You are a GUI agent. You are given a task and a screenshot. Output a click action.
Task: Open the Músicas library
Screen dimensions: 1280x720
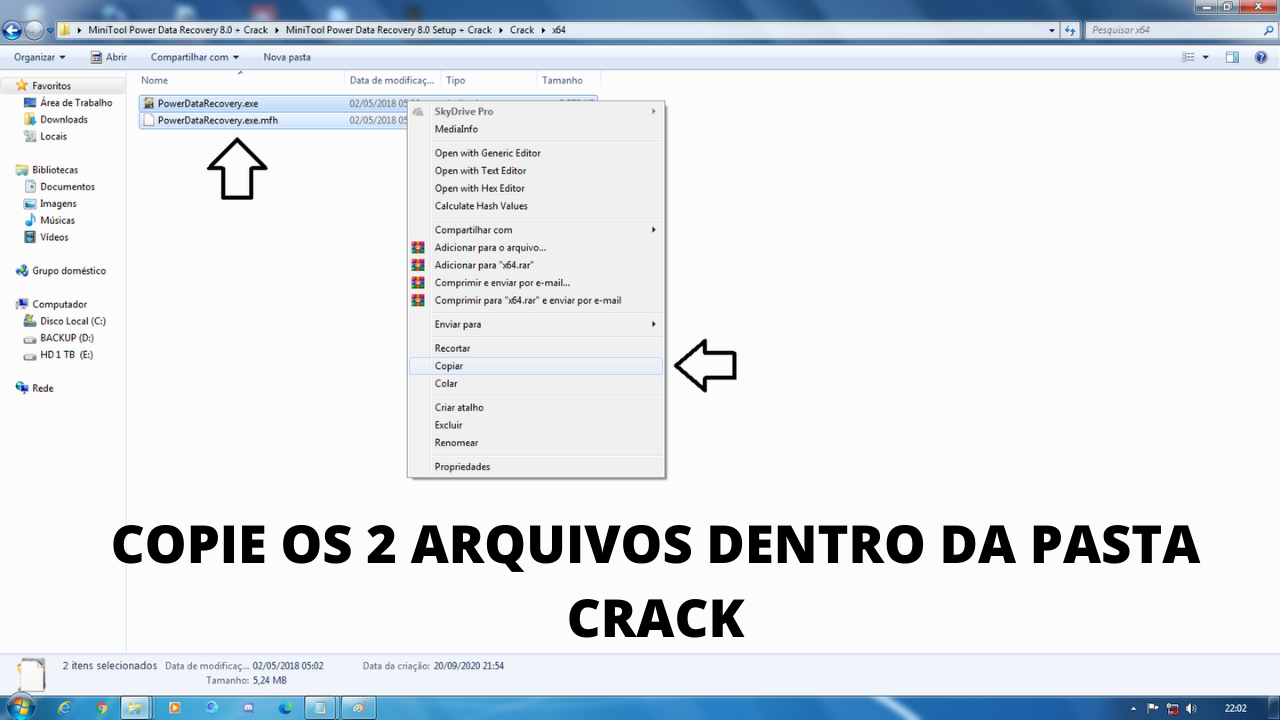(x=57, y=221)
